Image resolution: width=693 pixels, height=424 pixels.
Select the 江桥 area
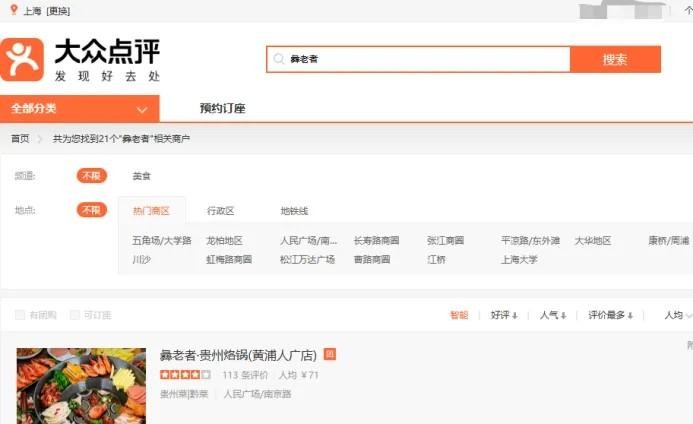point(436,260)
